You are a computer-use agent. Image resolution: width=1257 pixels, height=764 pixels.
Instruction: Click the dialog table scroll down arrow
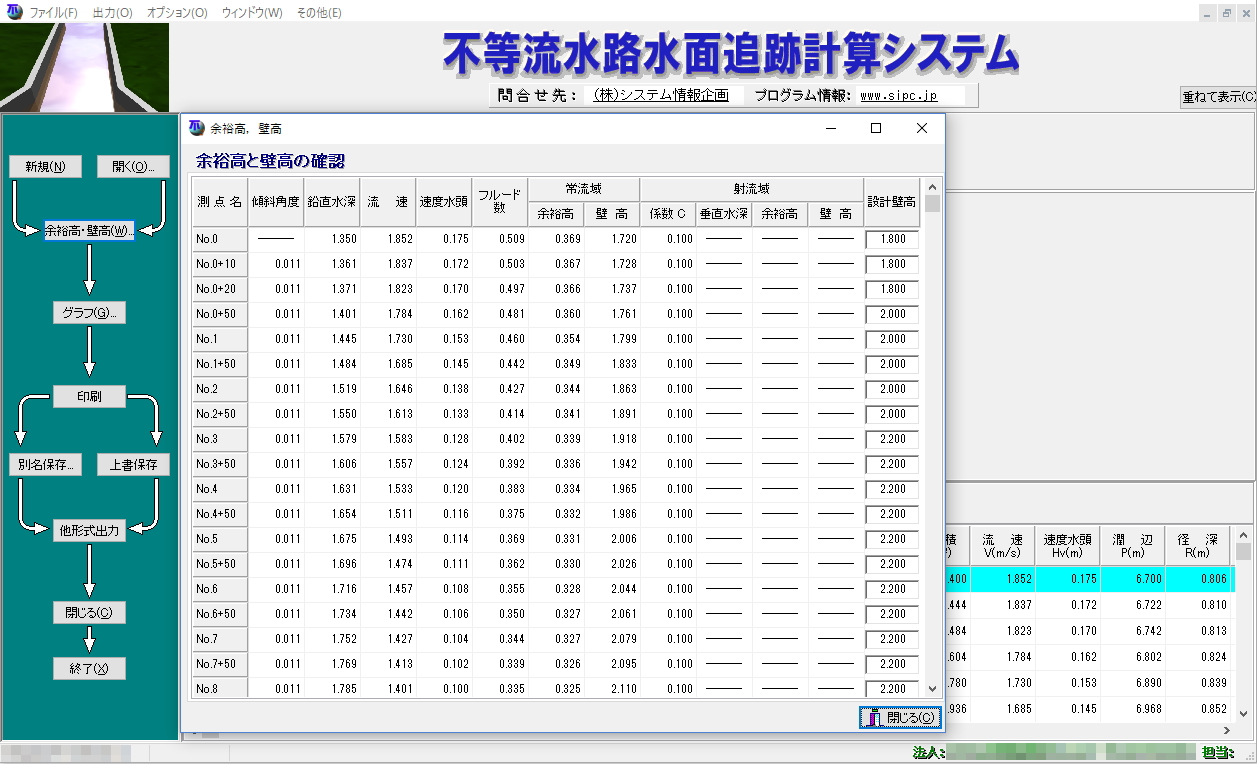coord(932,688)
